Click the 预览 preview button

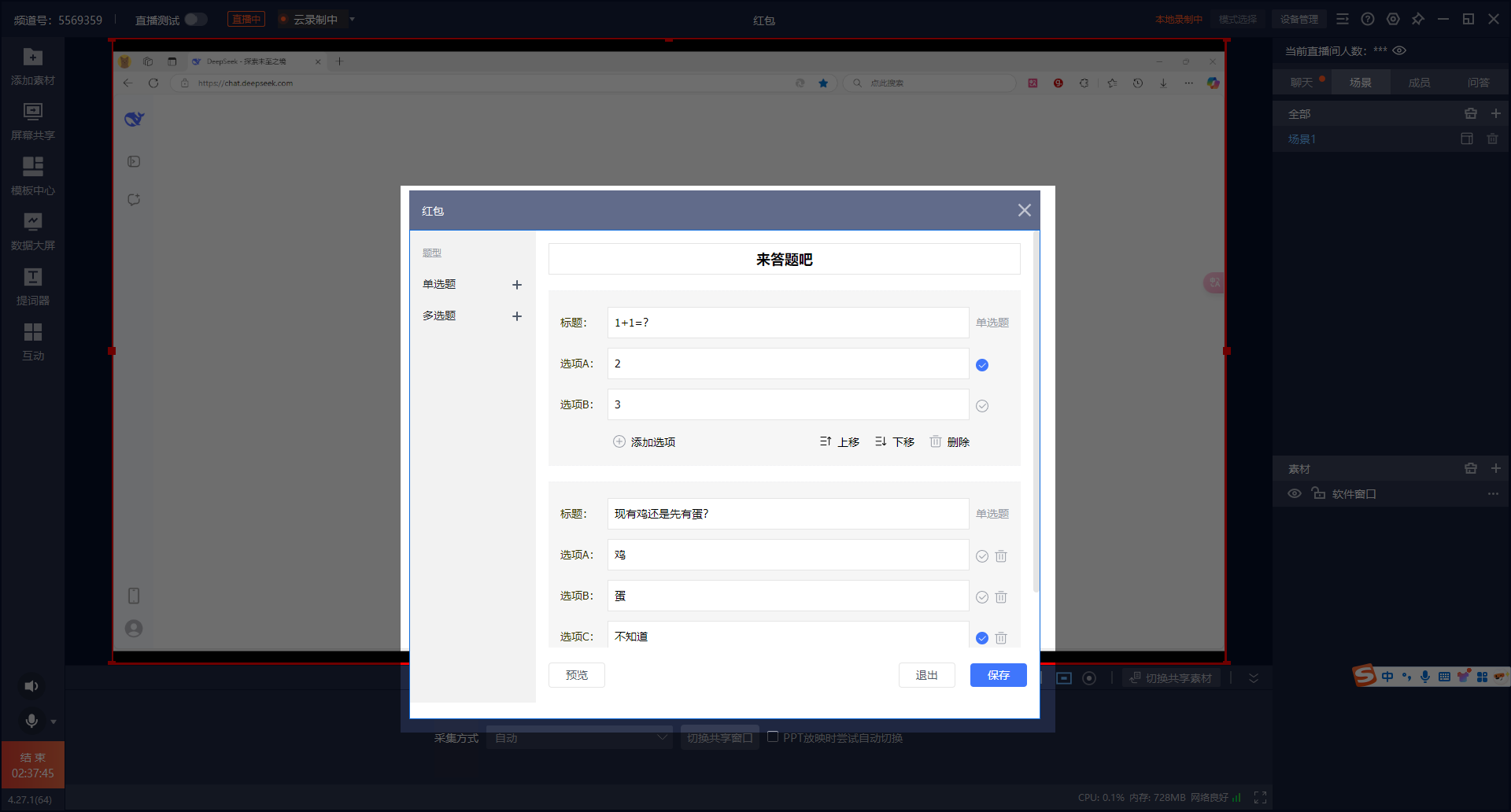(576, 675)
